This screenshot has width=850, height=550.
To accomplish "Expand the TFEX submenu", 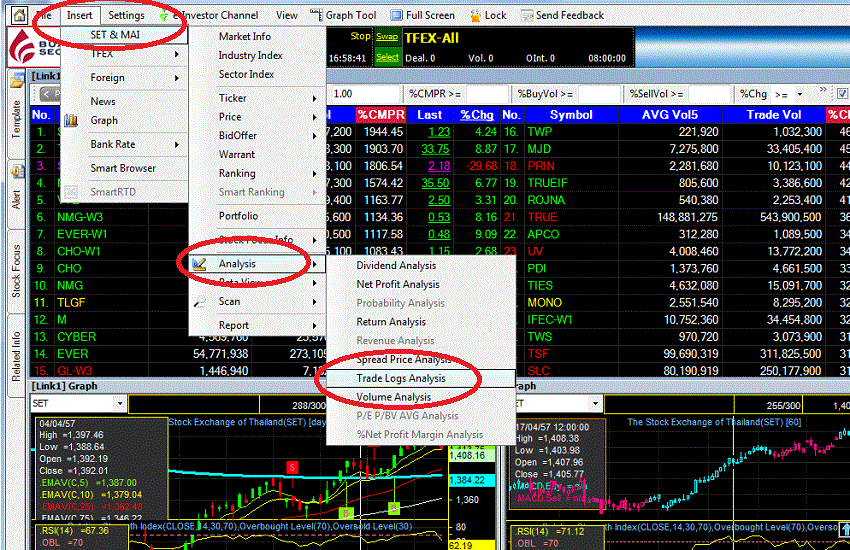I will click(124, 54).
